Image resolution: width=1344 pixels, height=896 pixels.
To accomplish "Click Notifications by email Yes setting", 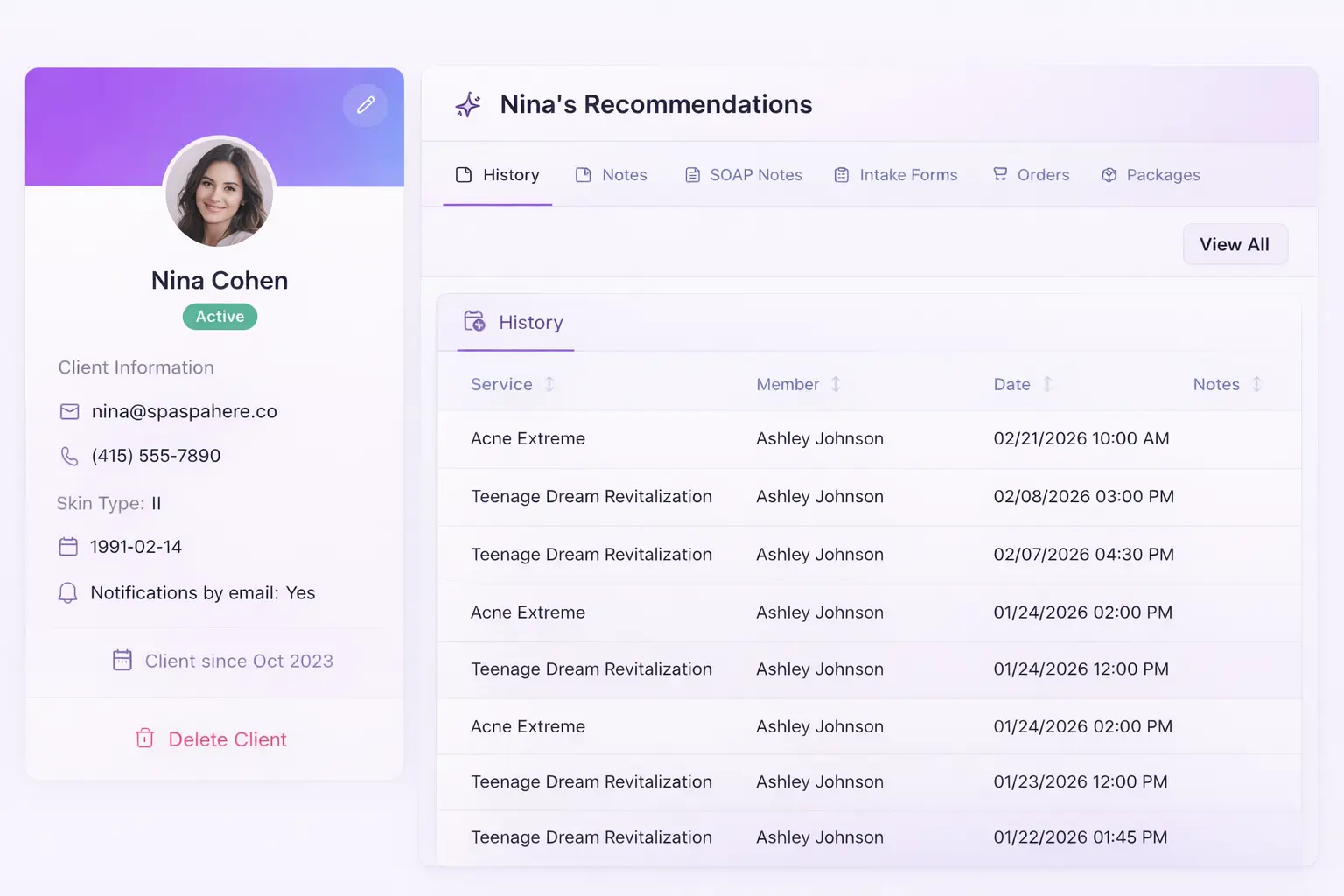I will [202, 592].
